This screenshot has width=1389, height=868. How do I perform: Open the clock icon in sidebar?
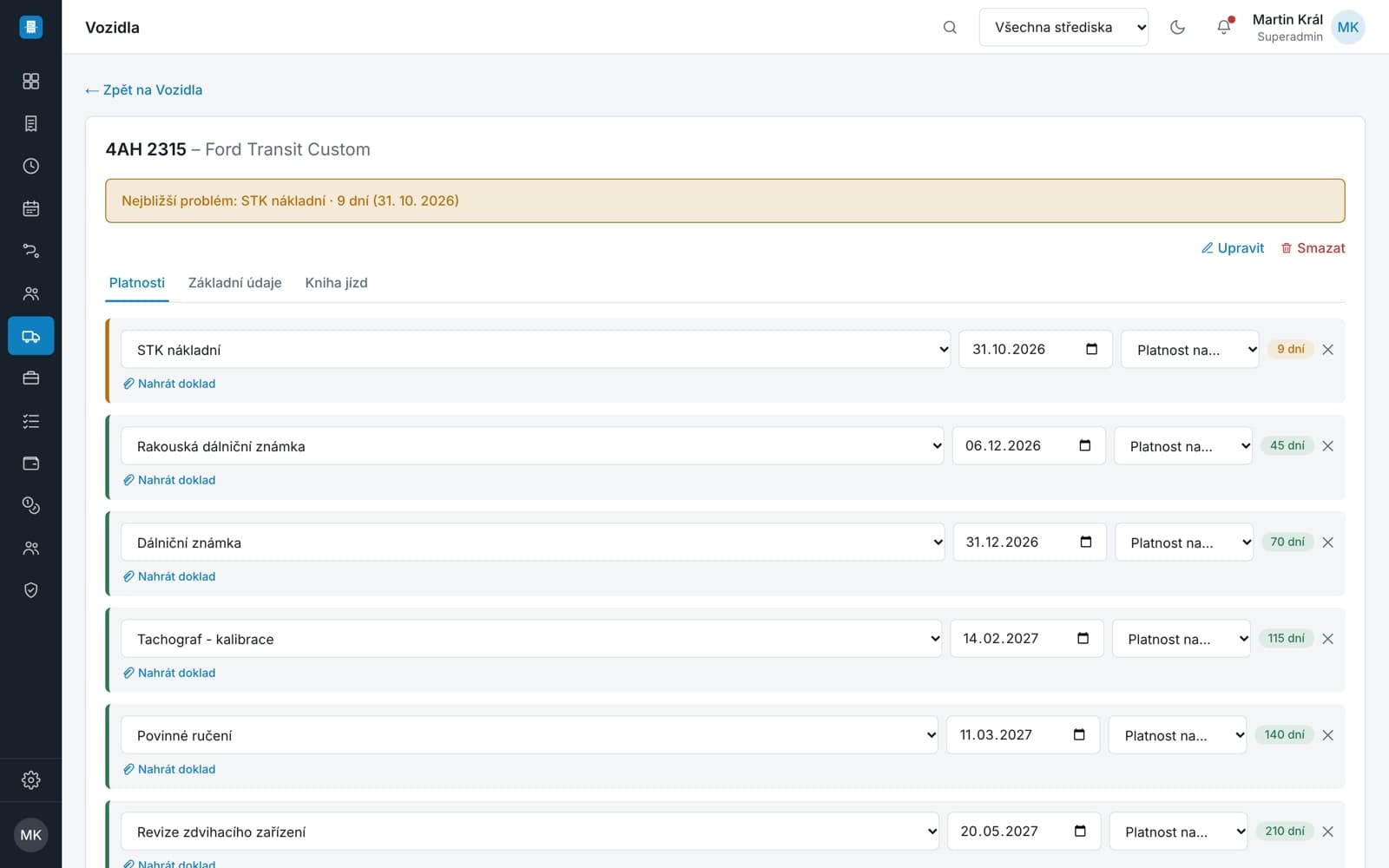tap(30, 166)
